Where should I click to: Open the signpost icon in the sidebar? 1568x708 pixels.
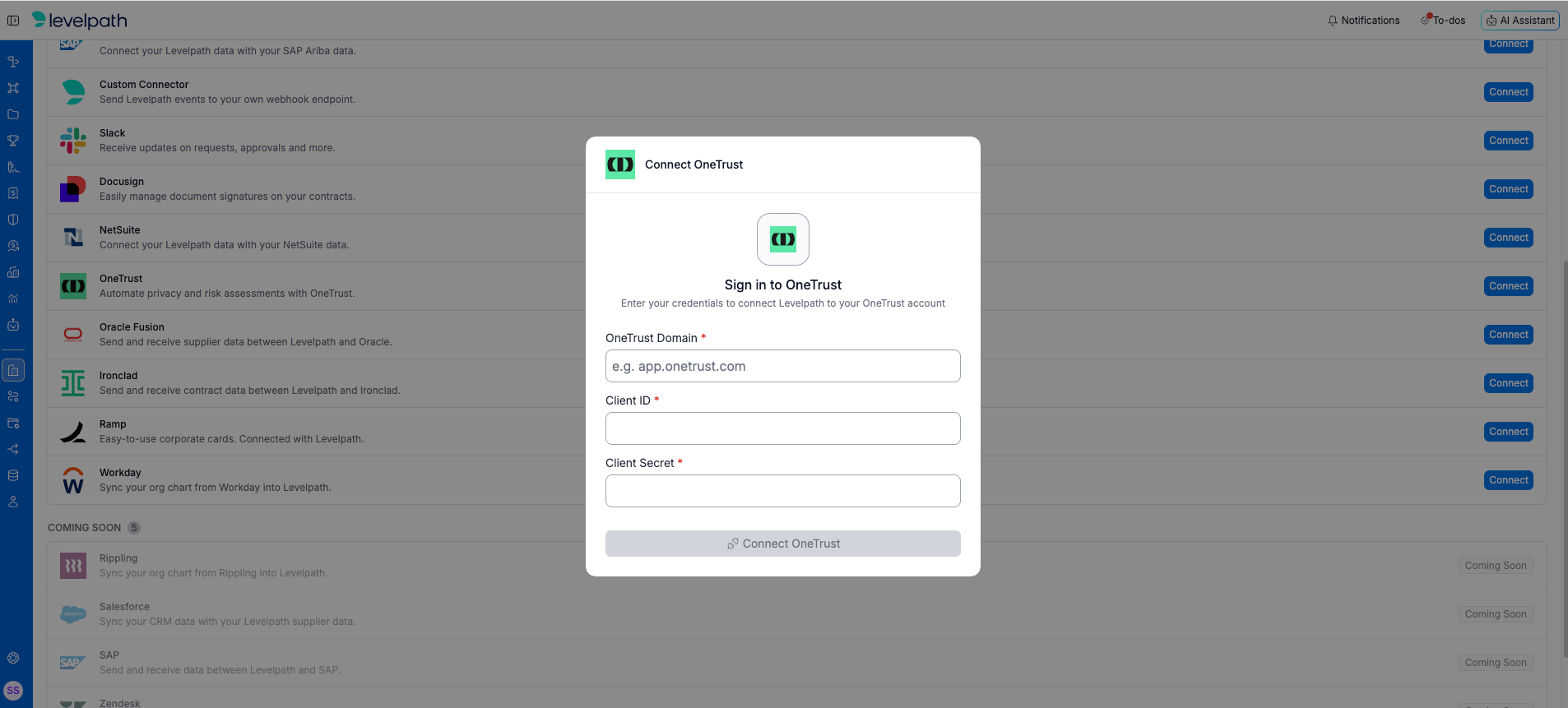[13, 62]
